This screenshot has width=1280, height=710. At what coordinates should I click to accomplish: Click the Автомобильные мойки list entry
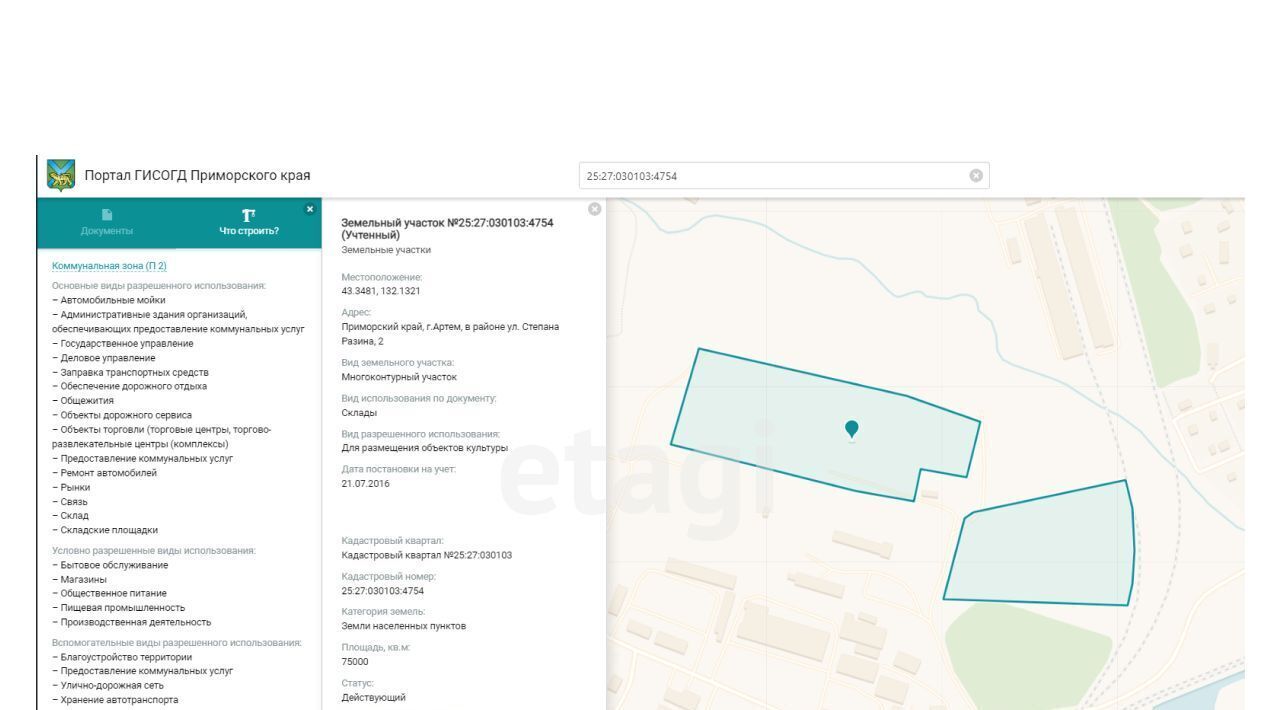pyautogui.click(x=111, y=300)
